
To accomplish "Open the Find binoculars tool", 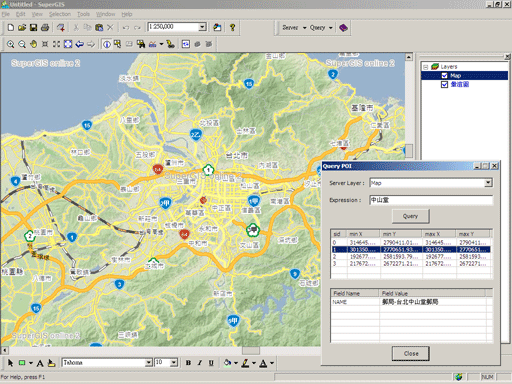I will (141, 44).
